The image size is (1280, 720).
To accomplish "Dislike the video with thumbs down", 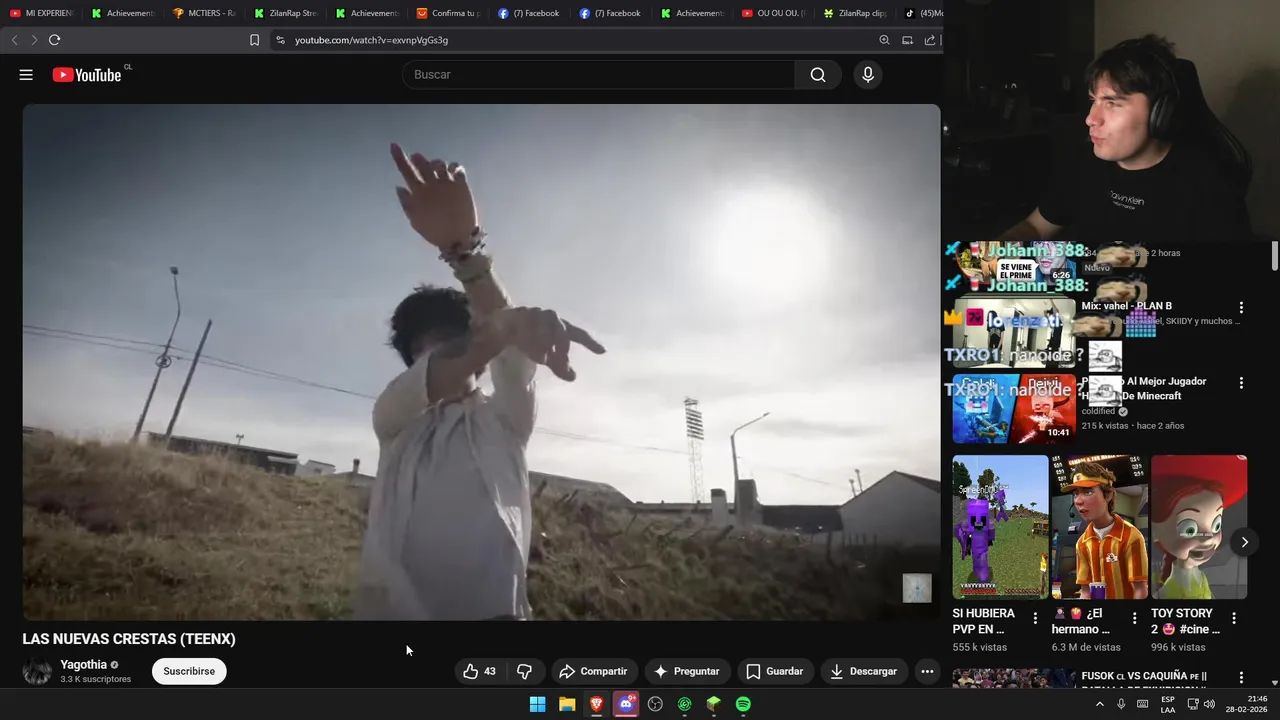I will coord(524,671).
